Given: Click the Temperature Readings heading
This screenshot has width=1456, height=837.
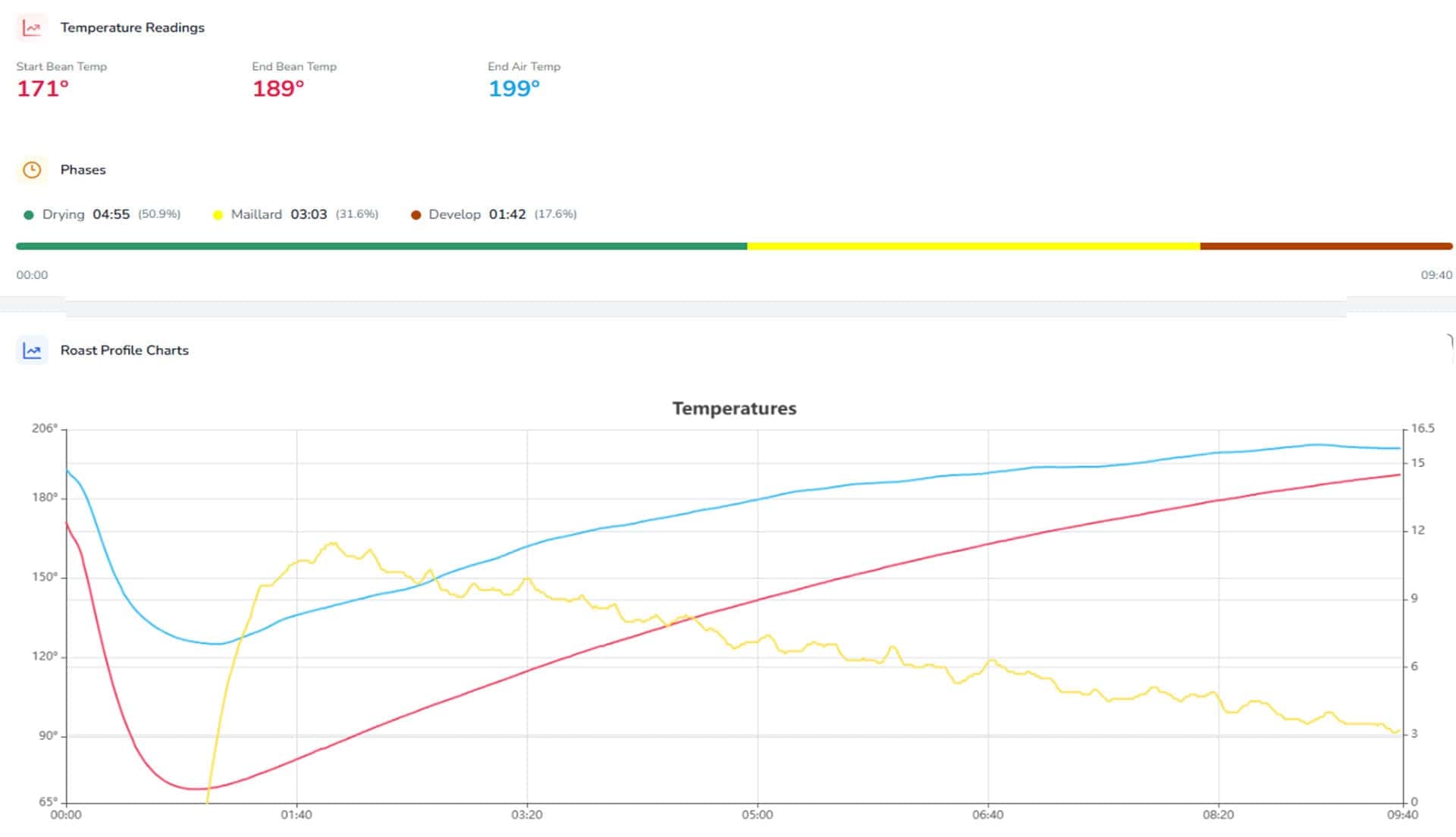Looking at the screenshot, I should pos(133,28).
